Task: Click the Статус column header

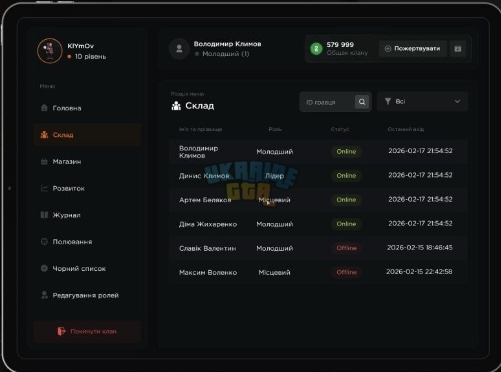Action: [x=340, y=129]
